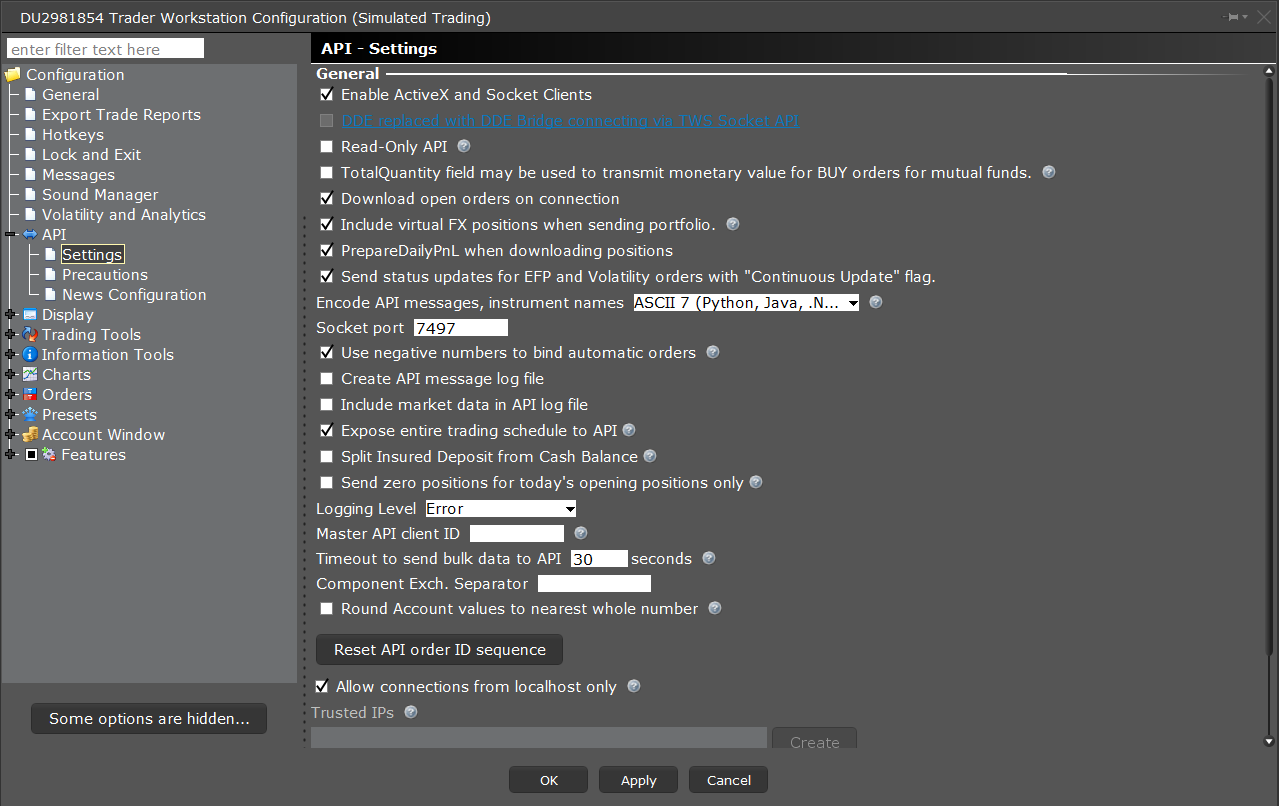Screen dimensions: 1279x806
Task: Click Some options are hidden button
Action: (149, 719)
